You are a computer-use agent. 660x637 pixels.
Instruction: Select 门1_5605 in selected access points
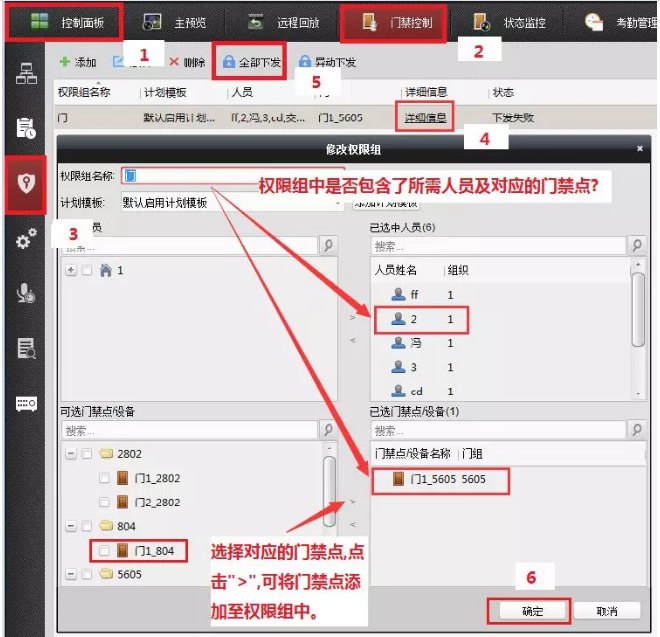coord(440,480)
